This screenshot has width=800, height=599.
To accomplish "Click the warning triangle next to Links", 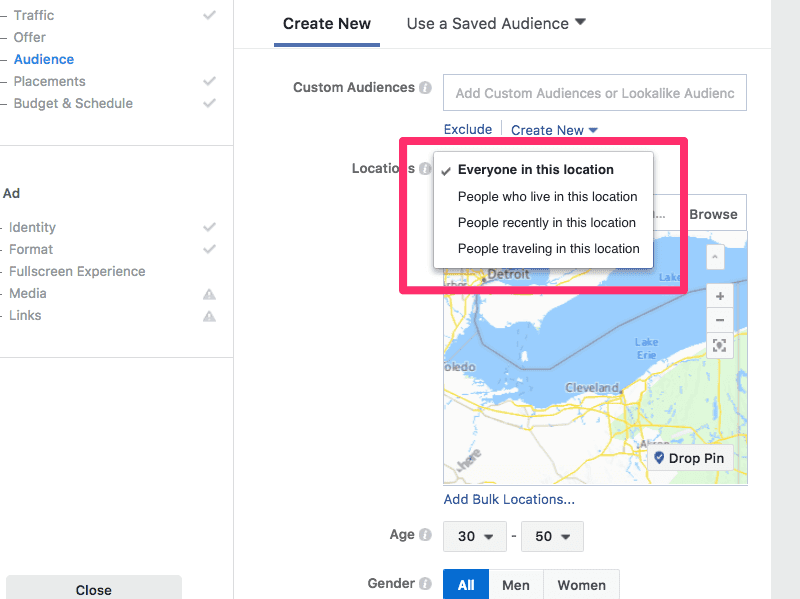I will click(208, 315).
